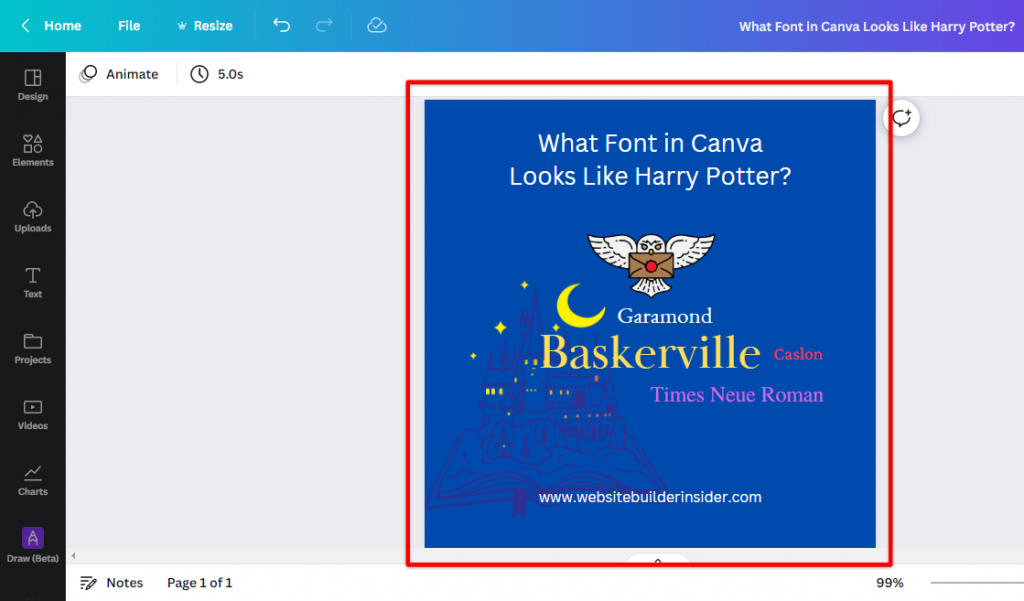Screen dimensions: 1024x601
Task: Open the Charts panel
Action: point(32,480)
